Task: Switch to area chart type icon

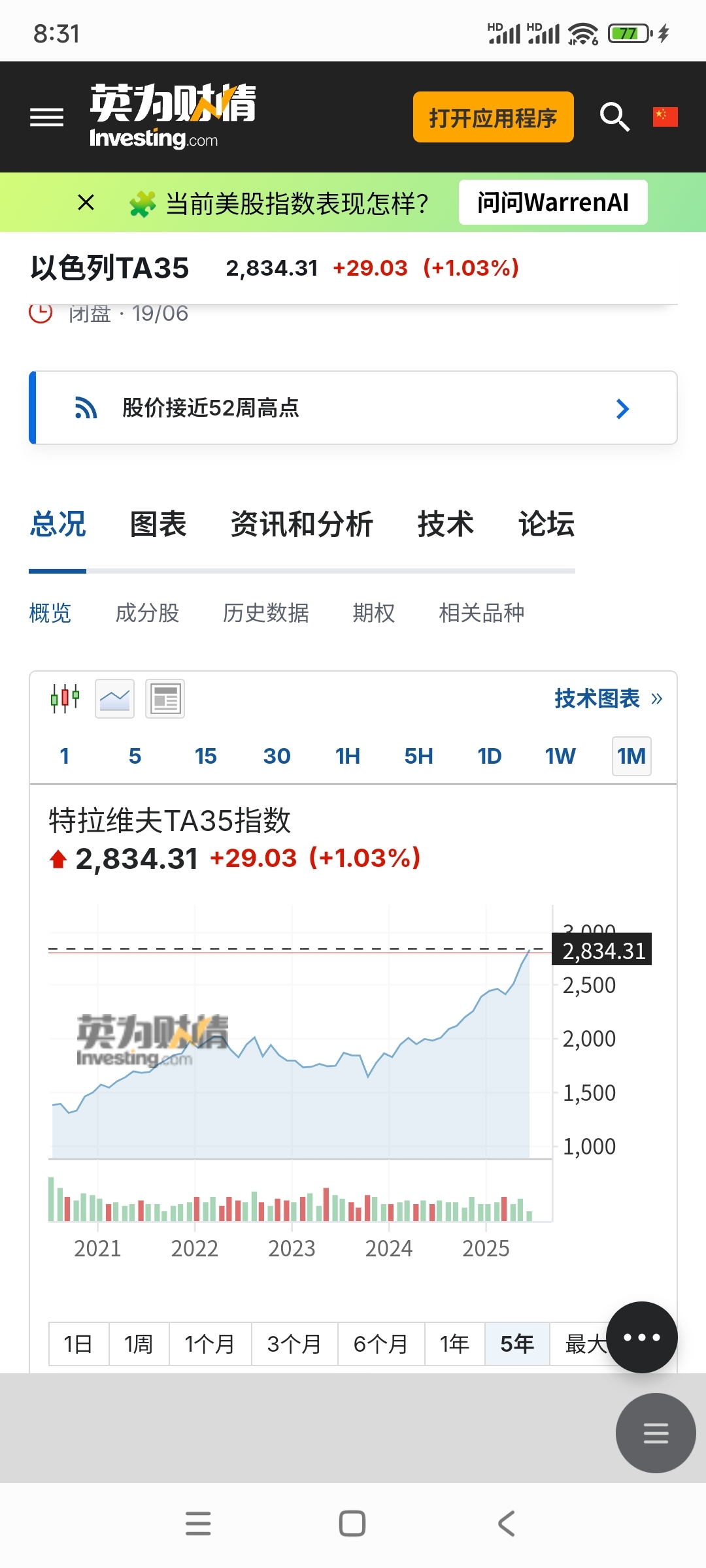Action: (x=114, y=698)
